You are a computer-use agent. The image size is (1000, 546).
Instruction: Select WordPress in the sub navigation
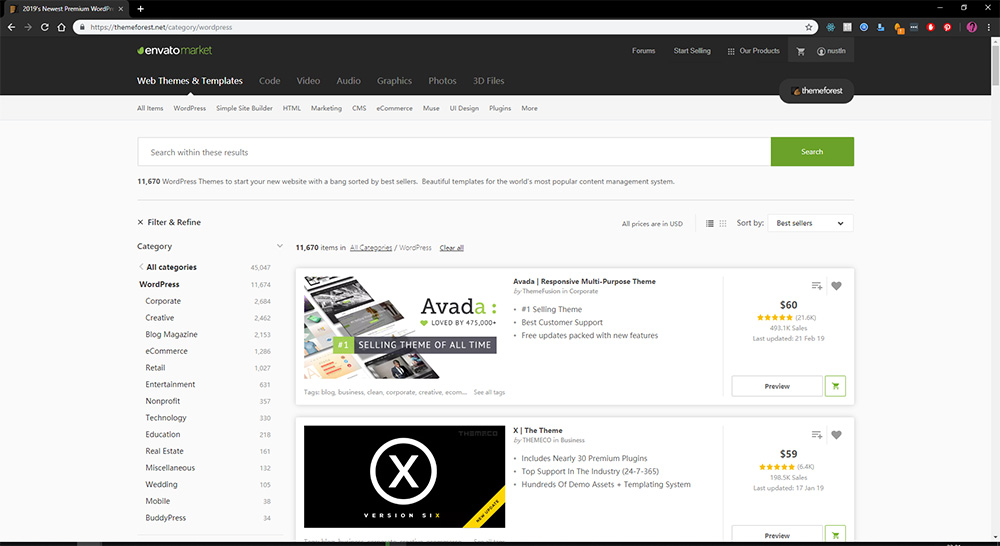pos(189,108)
